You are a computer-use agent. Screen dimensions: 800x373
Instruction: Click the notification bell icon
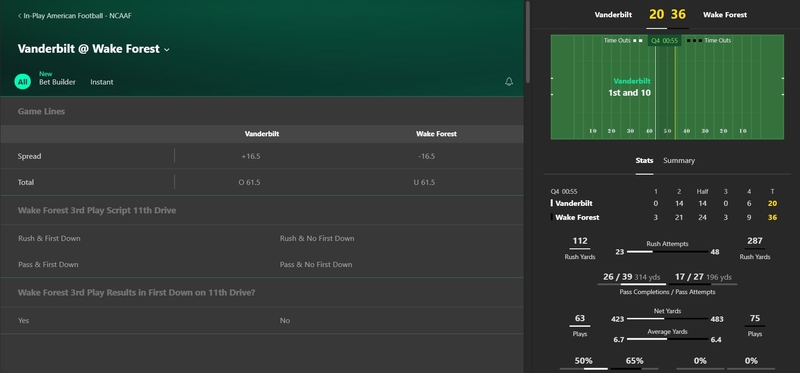click(509, 82)
